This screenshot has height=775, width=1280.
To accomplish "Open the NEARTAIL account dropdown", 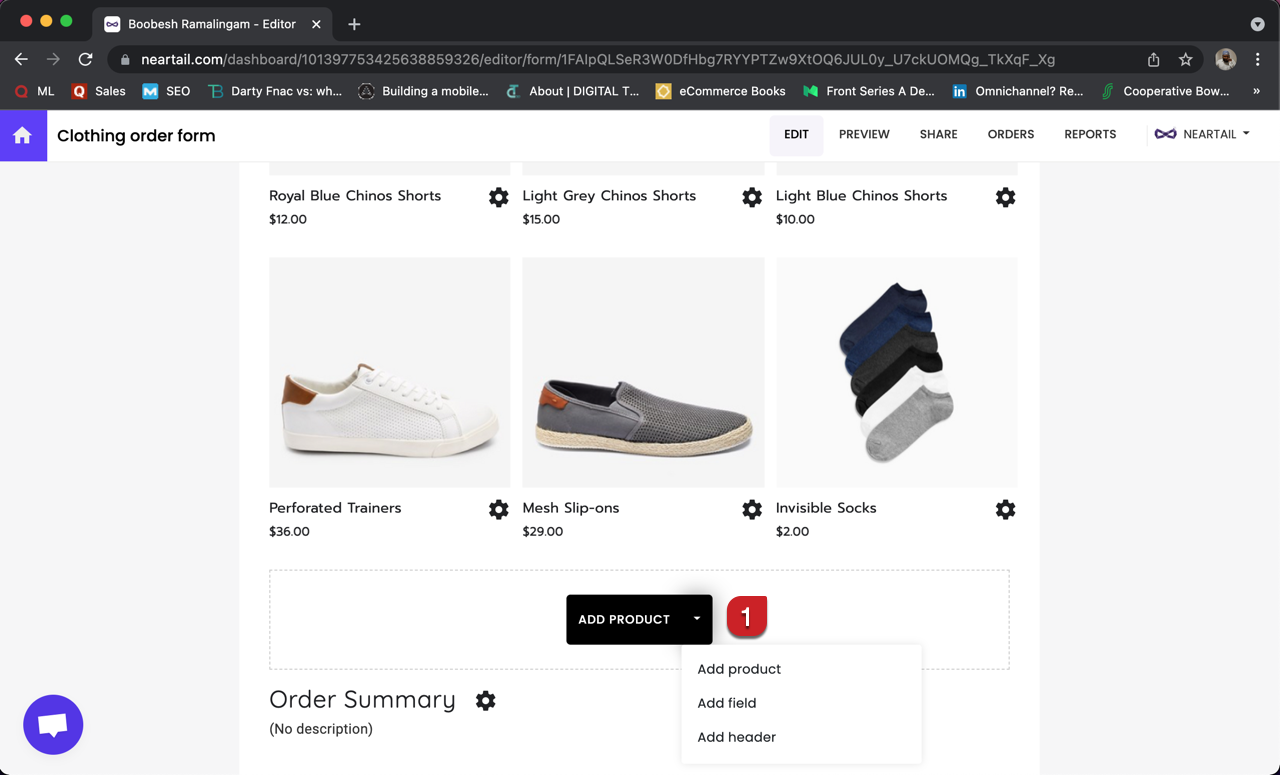I will pos(1202,134).
